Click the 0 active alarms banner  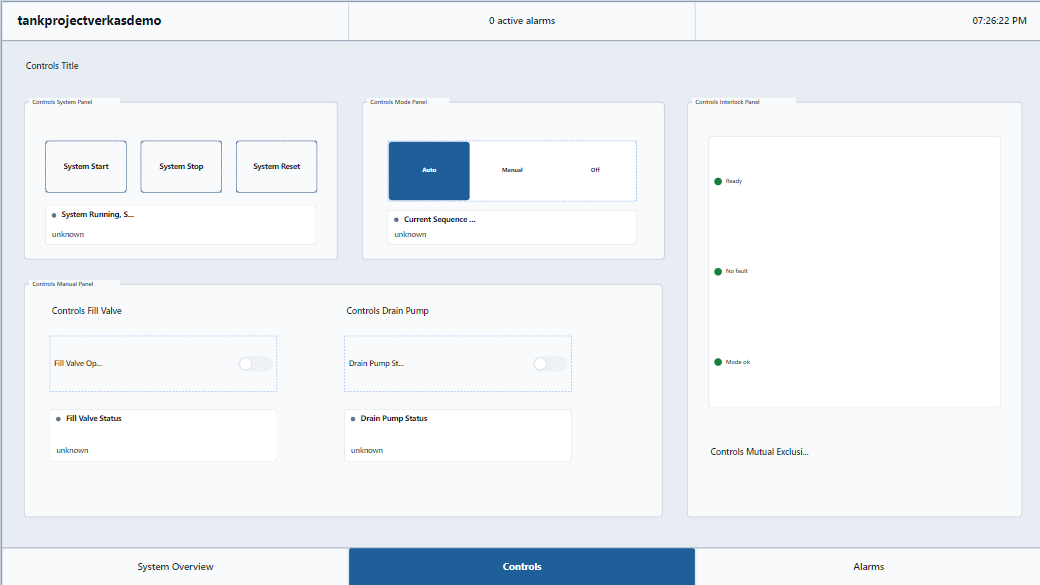click(x=522, y=21)
